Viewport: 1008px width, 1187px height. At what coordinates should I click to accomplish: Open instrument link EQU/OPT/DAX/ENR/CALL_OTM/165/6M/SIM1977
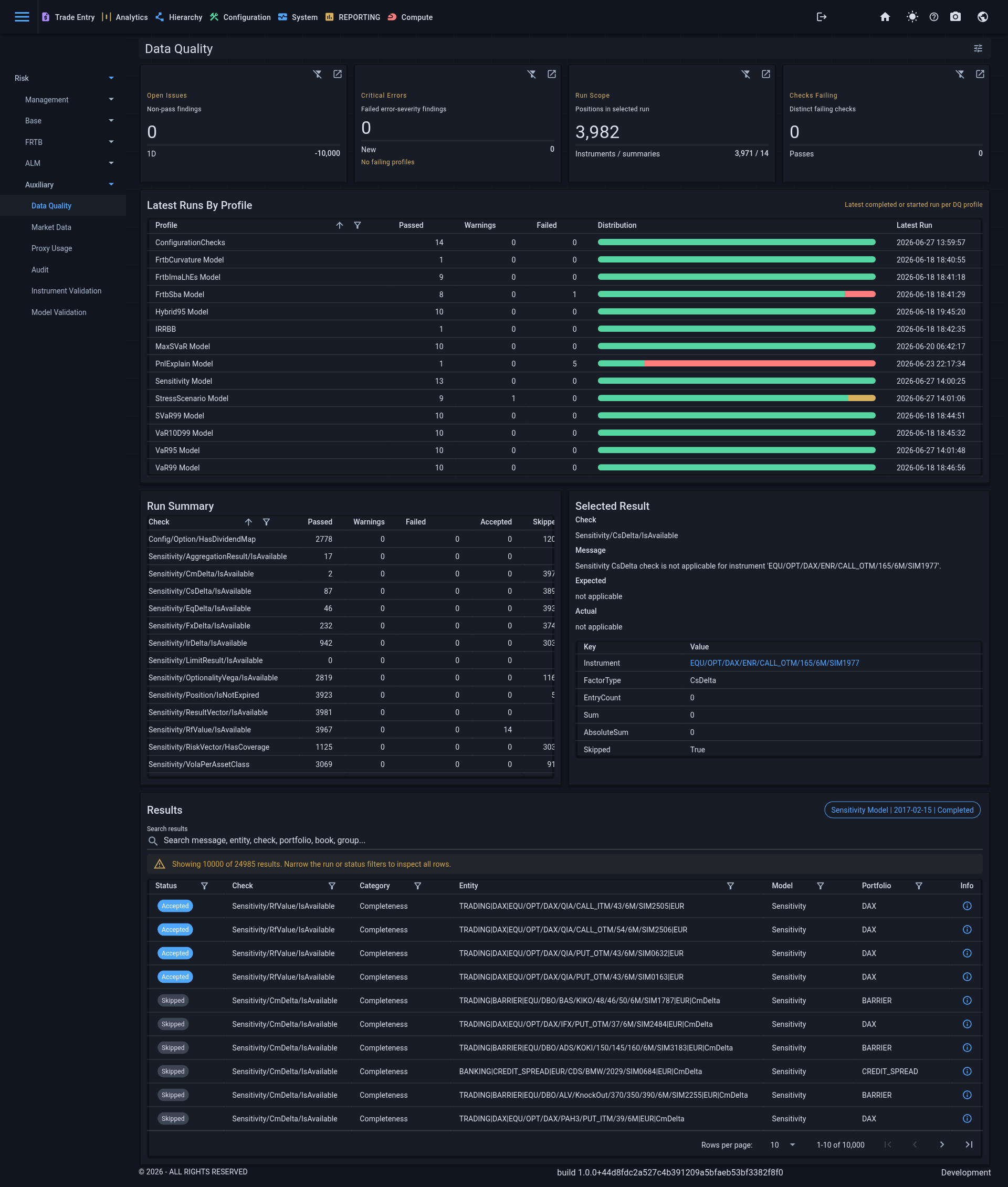(774, 664)
